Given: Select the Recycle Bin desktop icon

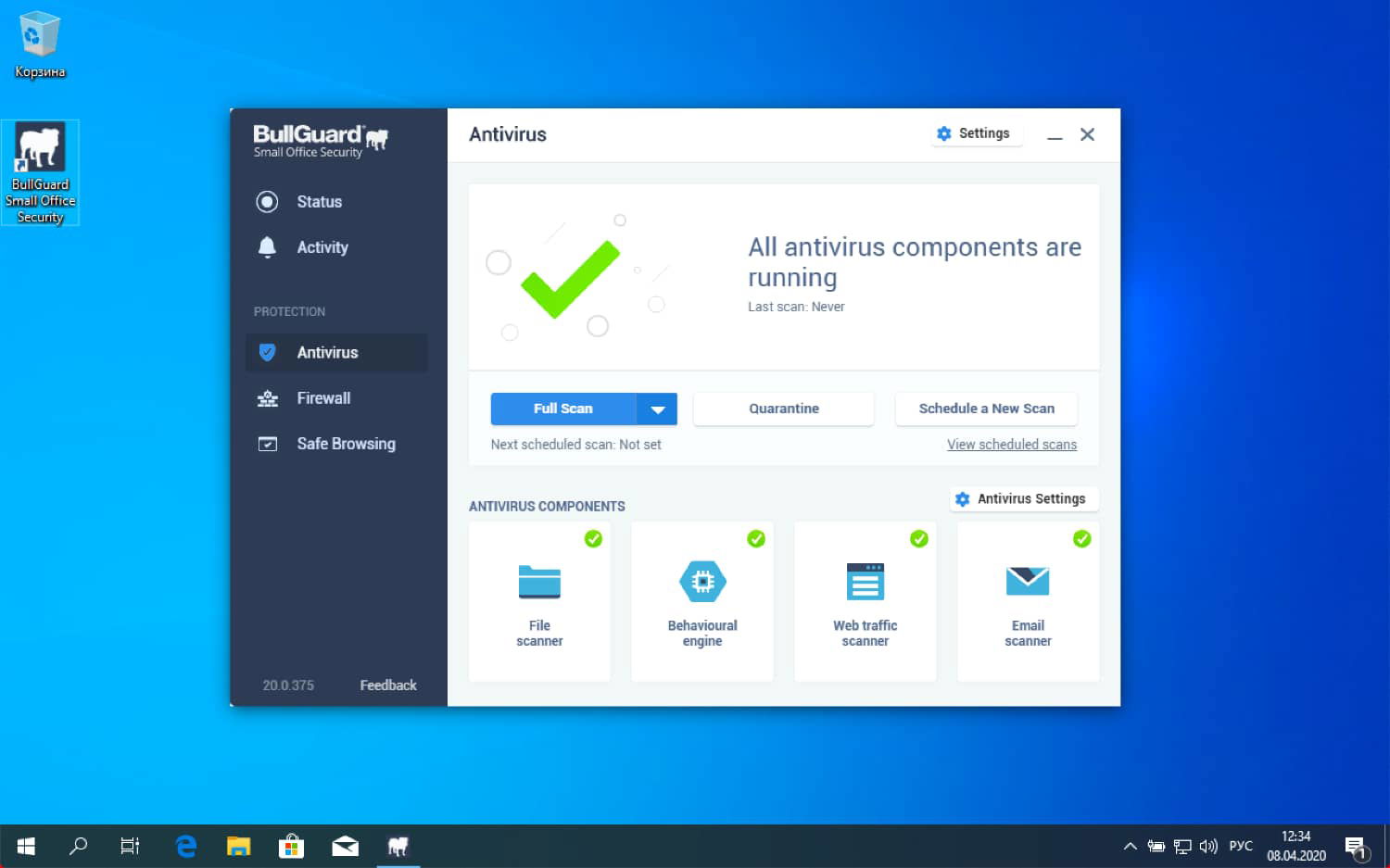Looking at the screenshot, I should click(40, 45).
